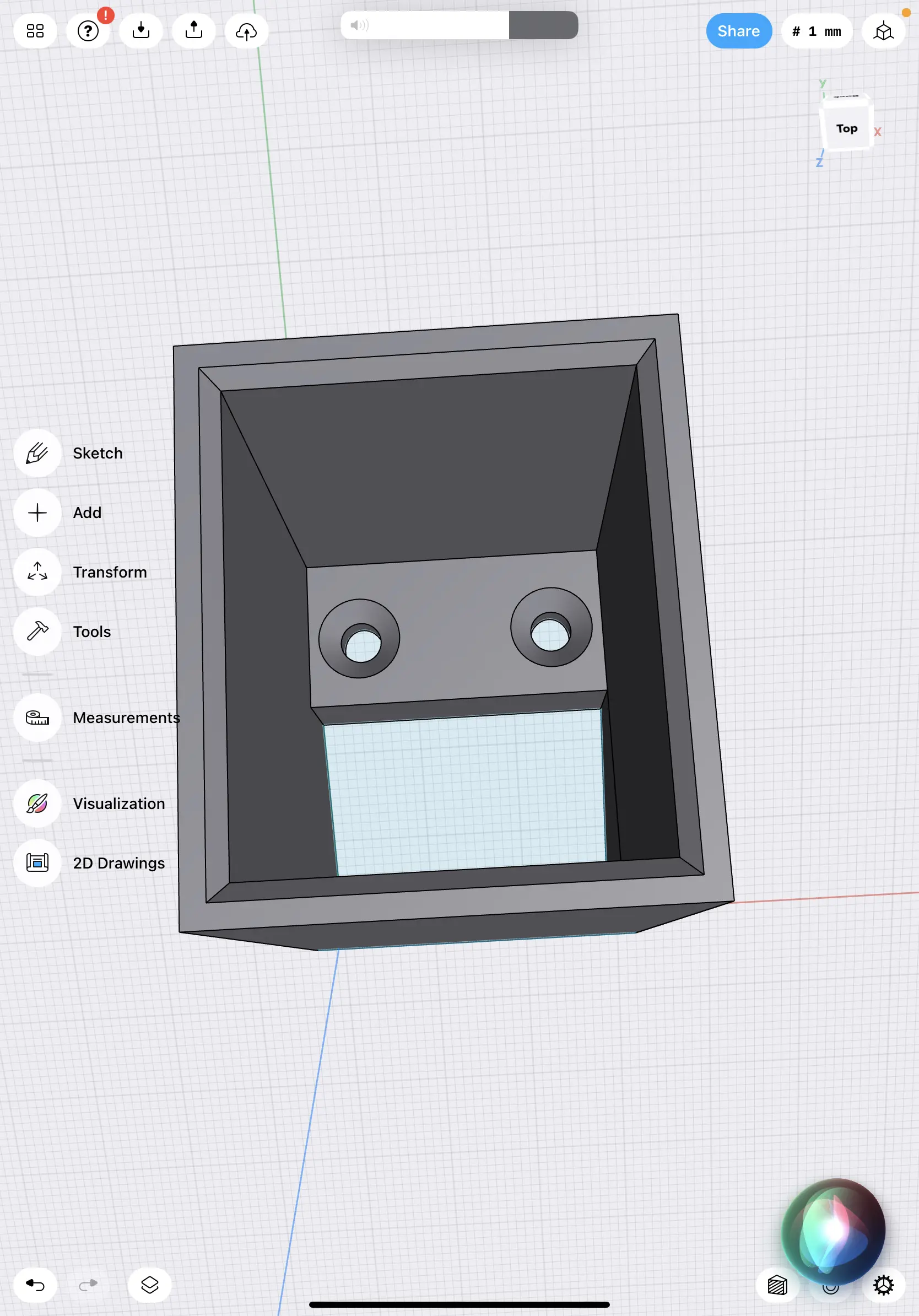The width and height of the screenshot is (919, 1316).
Task: Toggle the section view
Action: point(777,1285)
